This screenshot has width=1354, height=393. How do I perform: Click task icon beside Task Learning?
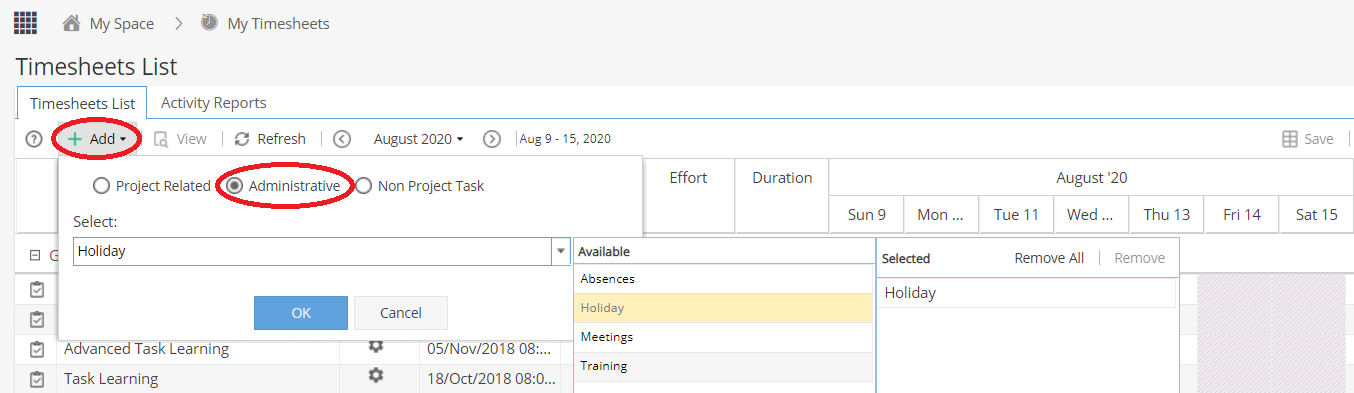point(37,379)
